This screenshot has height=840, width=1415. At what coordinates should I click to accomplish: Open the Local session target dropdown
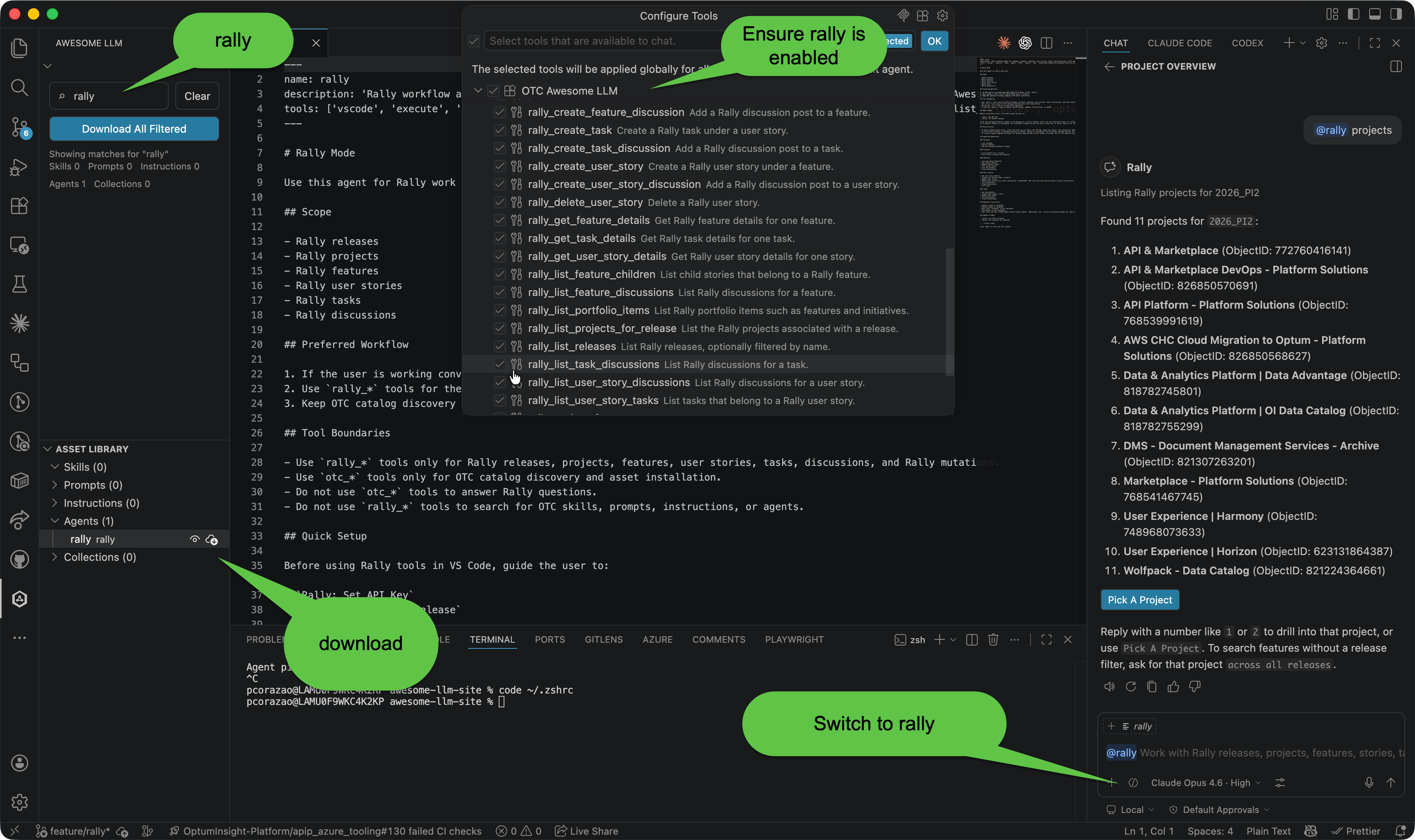pyautogui.click(x=1131, y=809)
